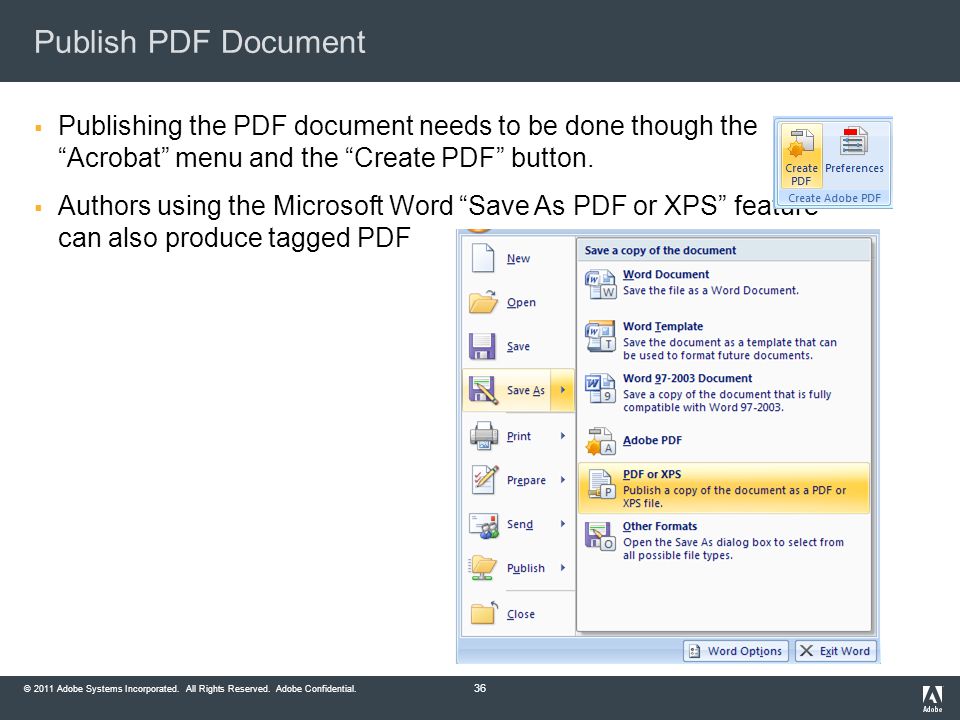The height and width of the screenshot is (720, 960).
Task: Expand the Prepare submenu arrow
Action: click(x=563, y=480)
